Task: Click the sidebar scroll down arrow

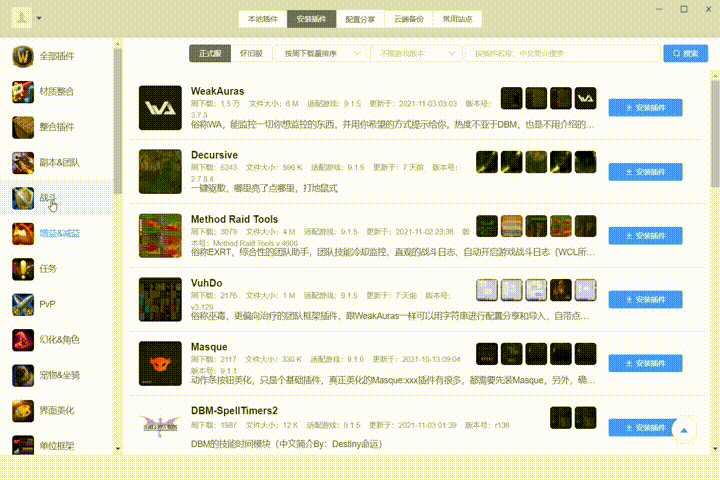Action: click(x=118, y=449)
